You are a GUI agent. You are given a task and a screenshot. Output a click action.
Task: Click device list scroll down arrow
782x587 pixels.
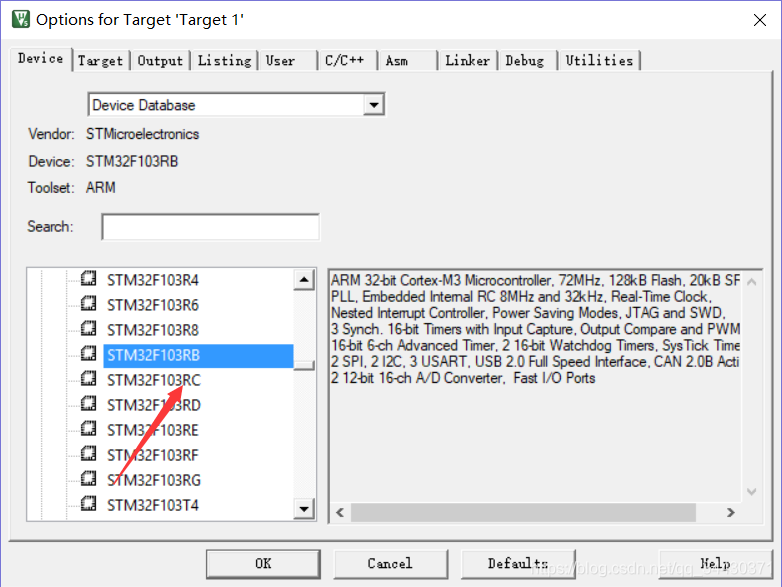(304, 509)
